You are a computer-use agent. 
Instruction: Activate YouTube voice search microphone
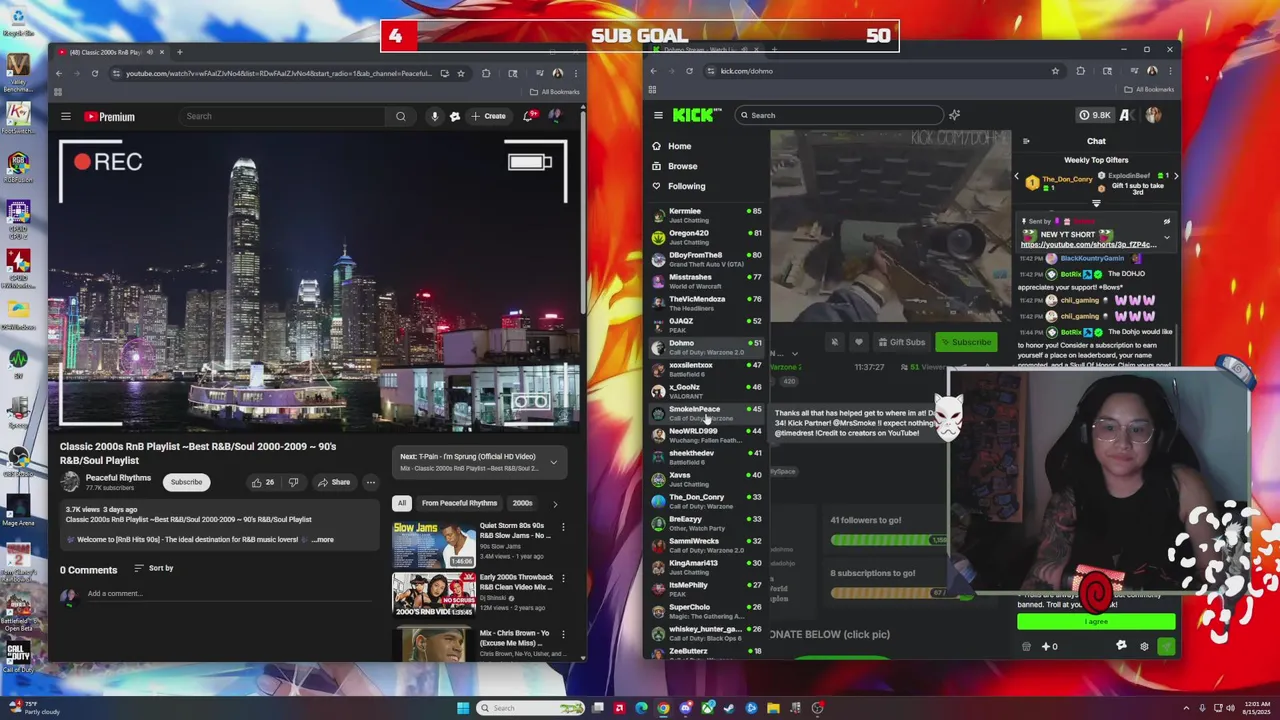click(x=434, y=116)
